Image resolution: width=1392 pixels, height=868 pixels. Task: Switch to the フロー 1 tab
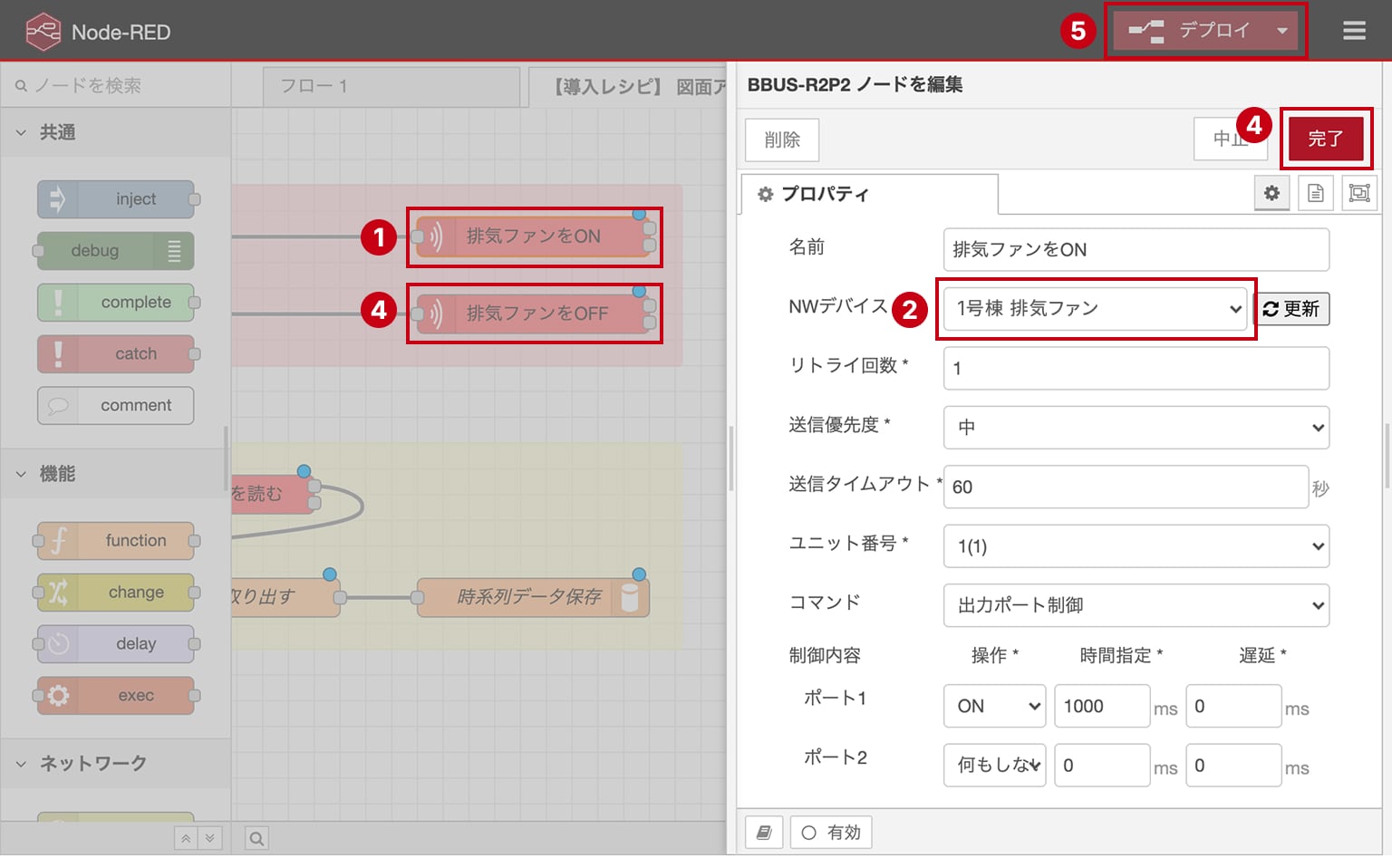coord(391,86)
